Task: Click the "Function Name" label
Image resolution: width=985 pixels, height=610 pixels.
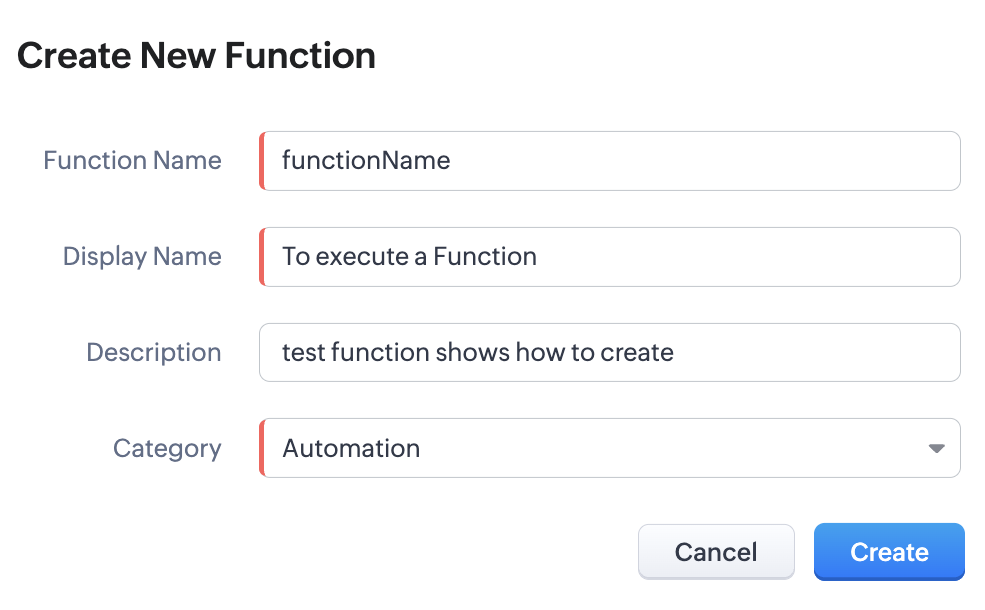Action: pos(132,161)
